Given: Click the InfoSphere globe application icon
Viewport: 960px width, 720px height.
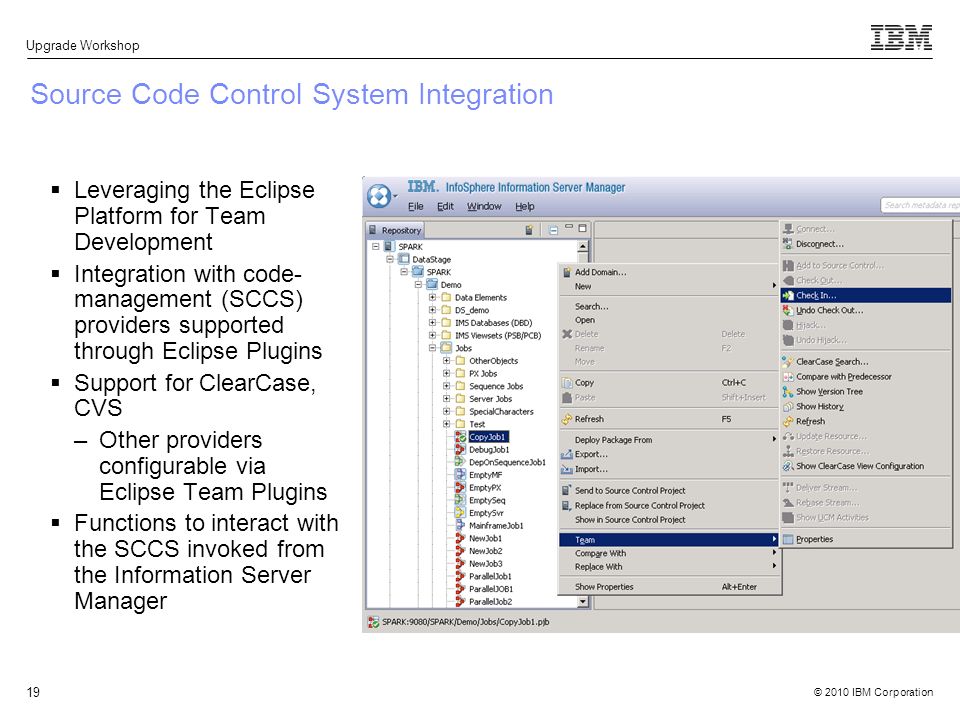Looking at the screenshot, I should pos(378,196).
